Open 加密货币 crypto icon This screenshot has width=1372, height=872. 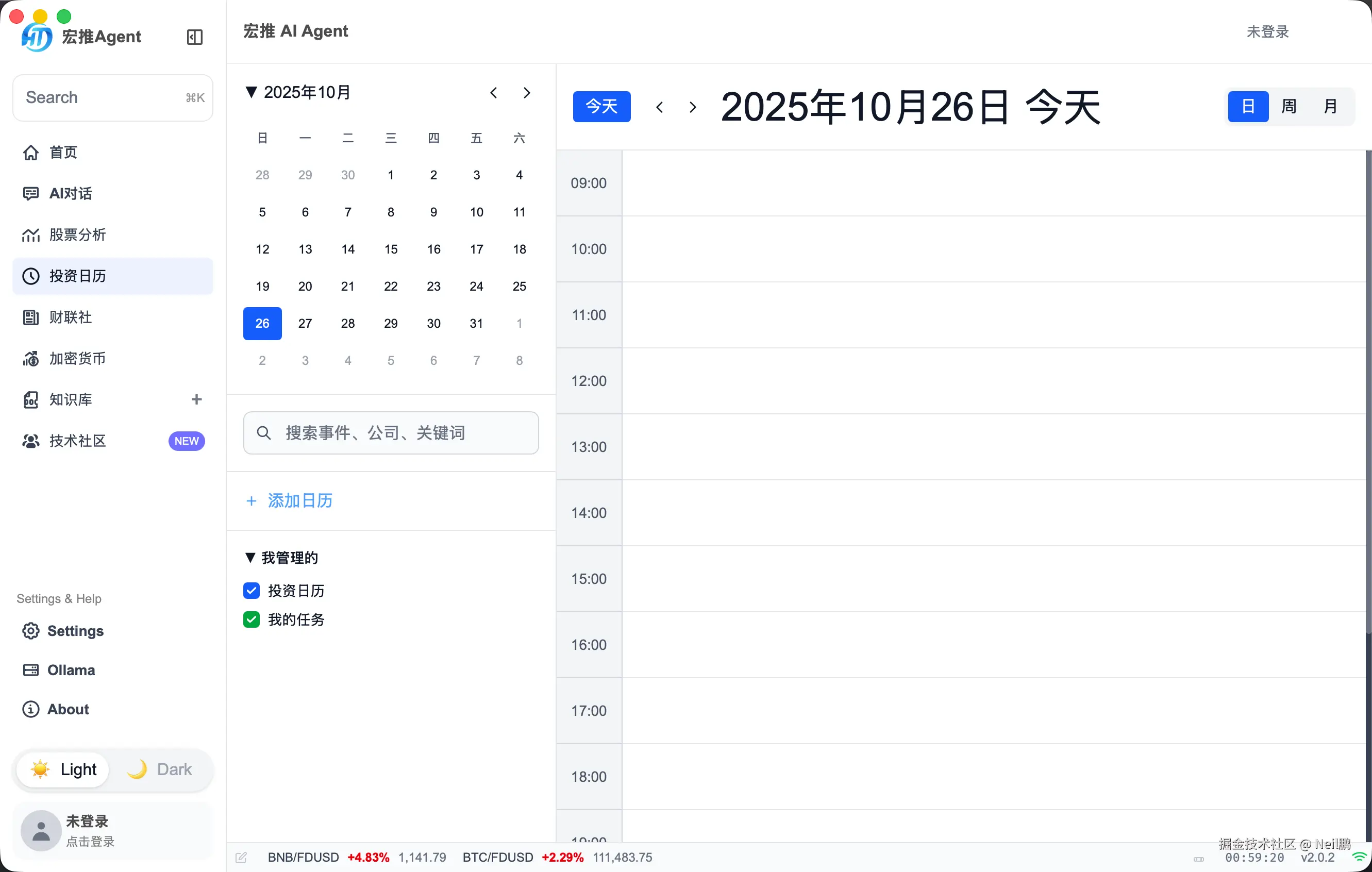[x=31, y=358]
